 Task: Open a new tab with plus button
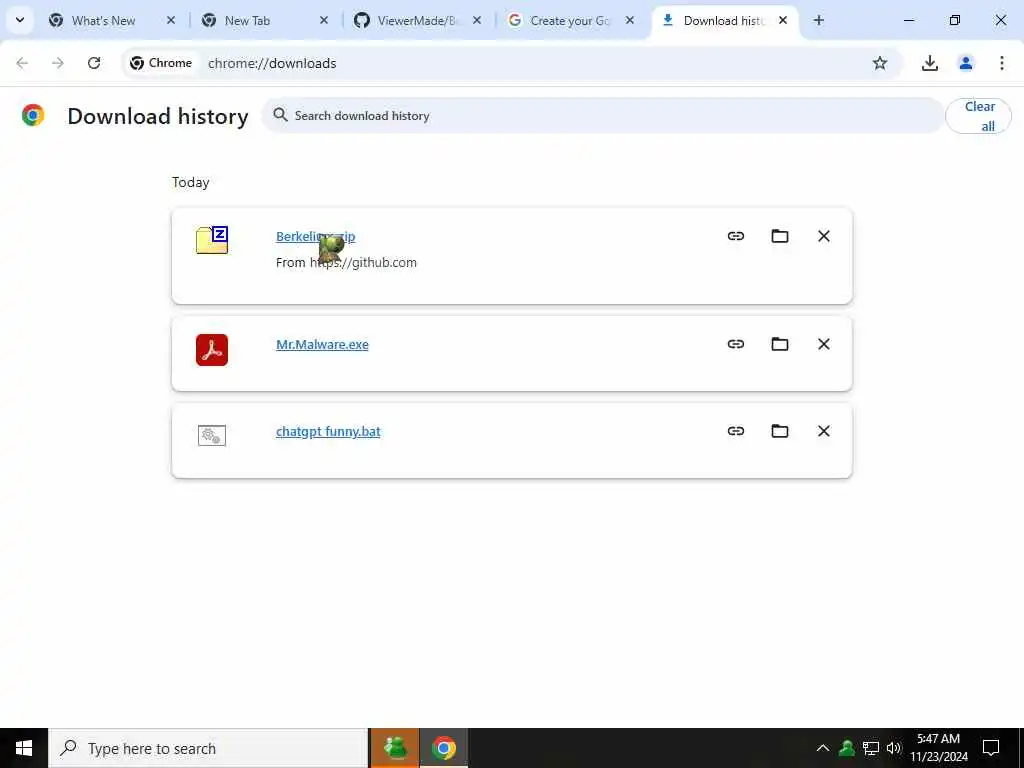pos(818,20)
